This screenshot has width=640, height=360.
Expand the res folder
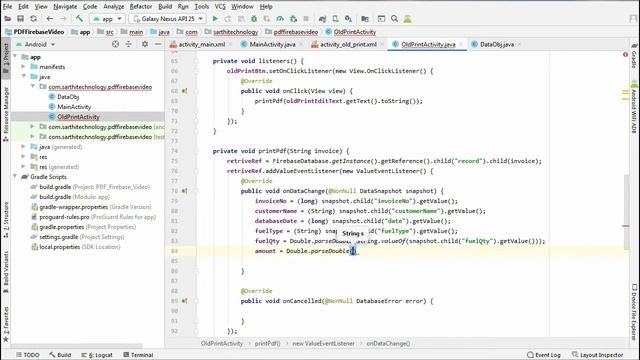[x=23, y=157]
